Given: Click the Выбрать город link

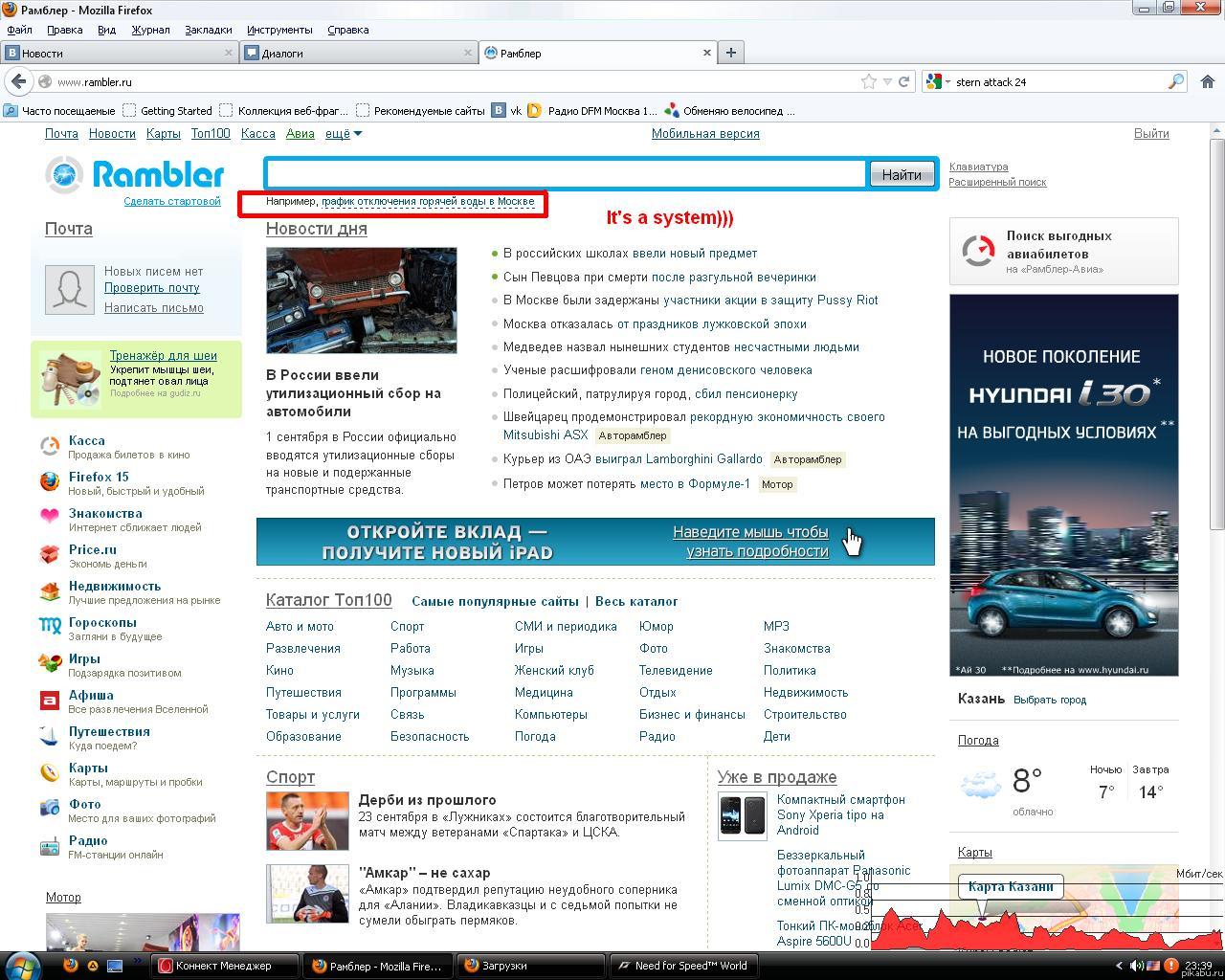Looking at the screenshot, I should (x=1050, y=700).
